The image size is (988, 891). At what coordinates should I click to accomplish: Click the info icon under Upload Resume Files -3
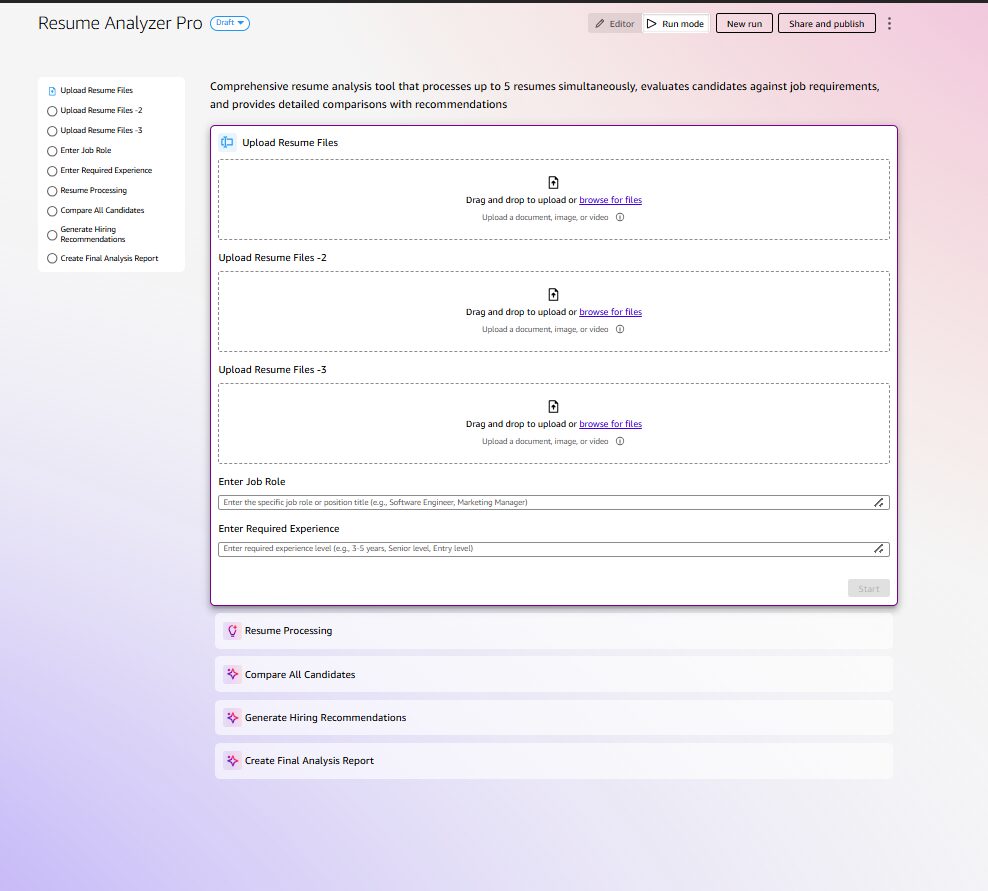click(x=620, y=441)
